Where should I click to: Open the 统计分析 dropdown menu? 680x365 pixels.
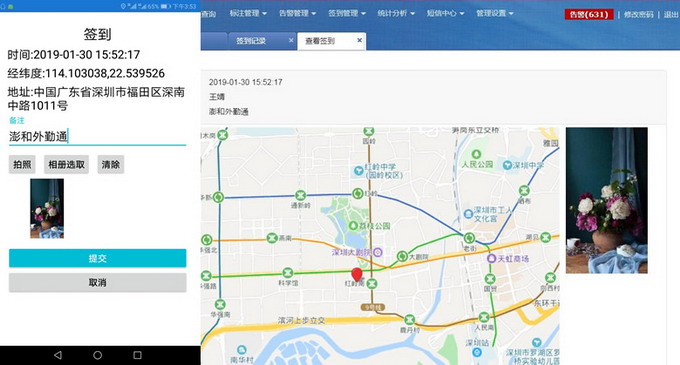click(x=396, y=13)
